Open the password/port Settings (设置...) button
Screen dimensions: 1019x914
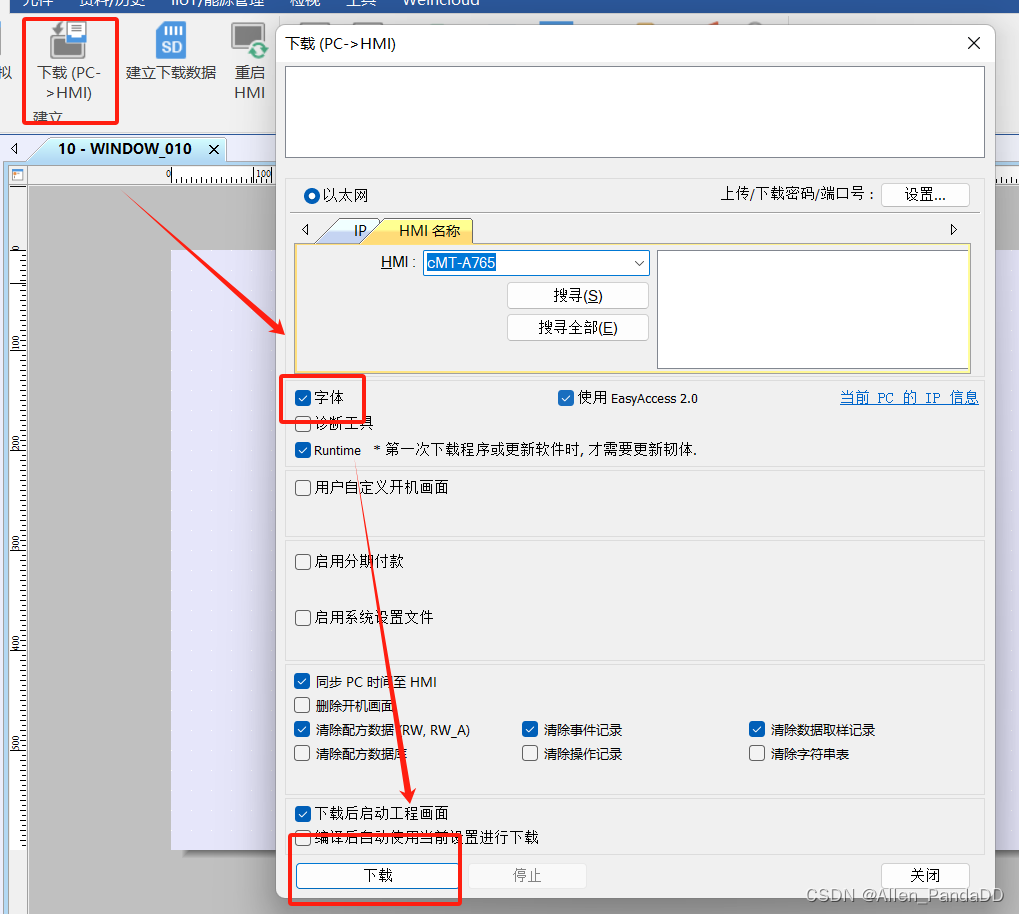(x=925, y=194)
